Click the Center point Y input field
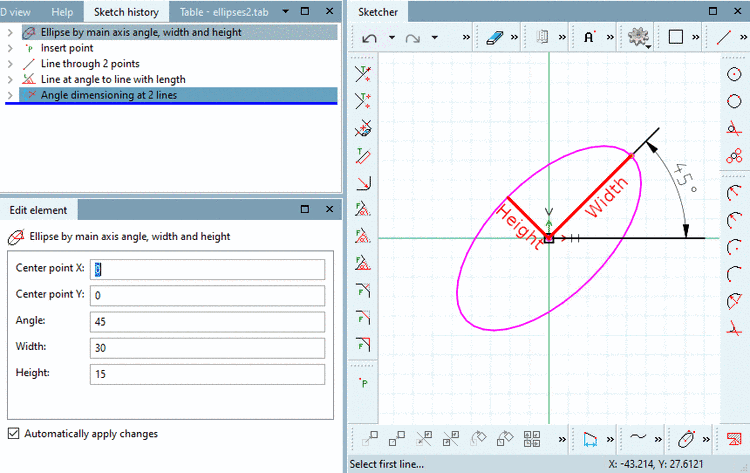The width and height of the screenshot is (750, 473). [x=207, y=296]
